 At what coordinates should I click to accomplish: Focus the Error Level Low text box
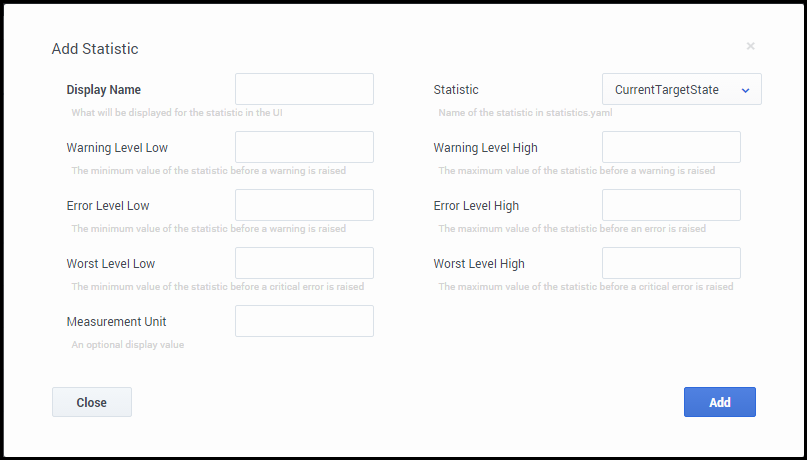point(304,205)
